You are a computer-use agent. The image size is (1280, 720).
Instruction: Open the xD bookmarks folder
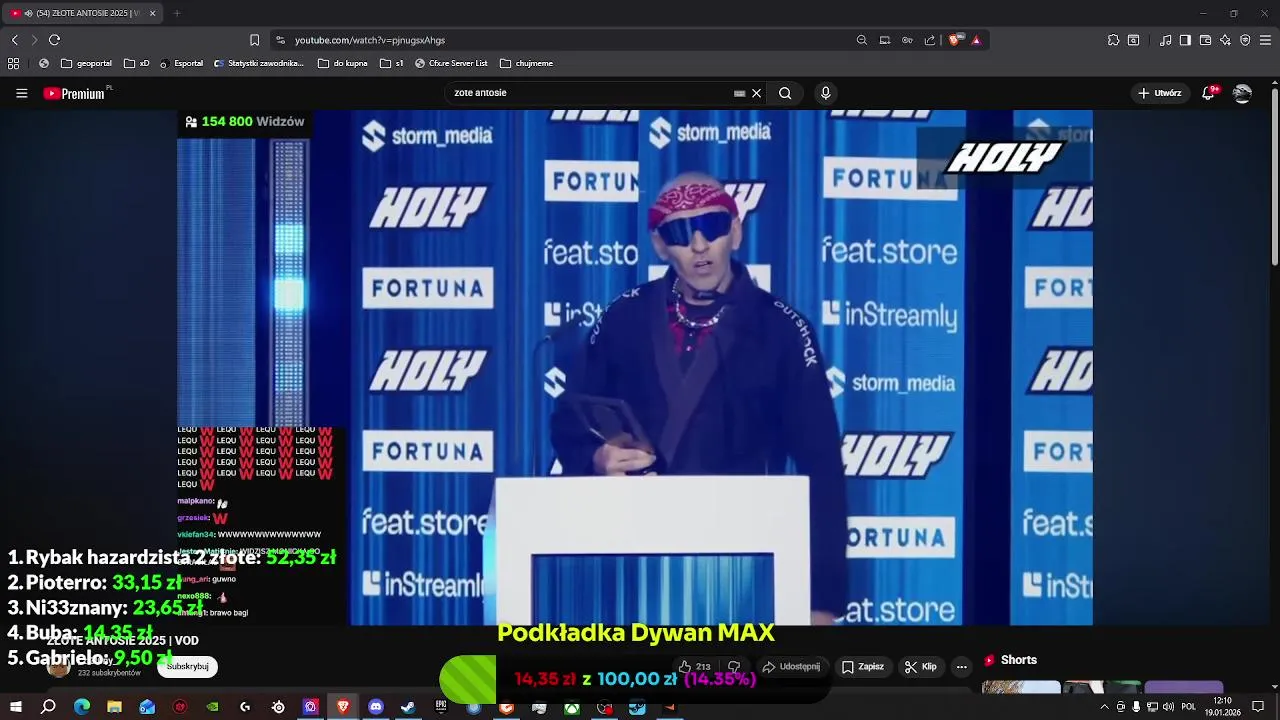coord(137,63)
